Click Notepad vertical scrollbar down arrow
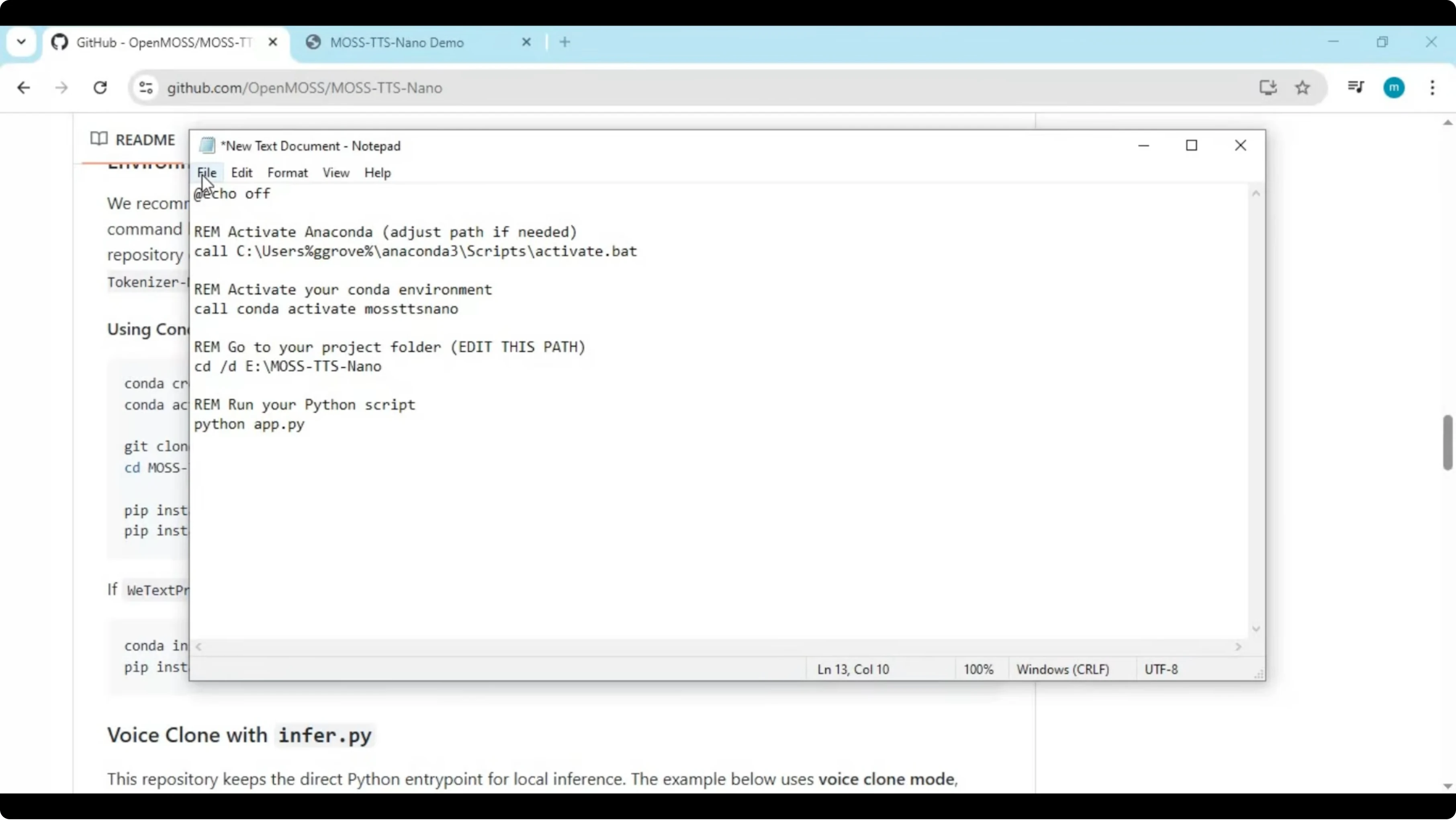 point(1256,629)
